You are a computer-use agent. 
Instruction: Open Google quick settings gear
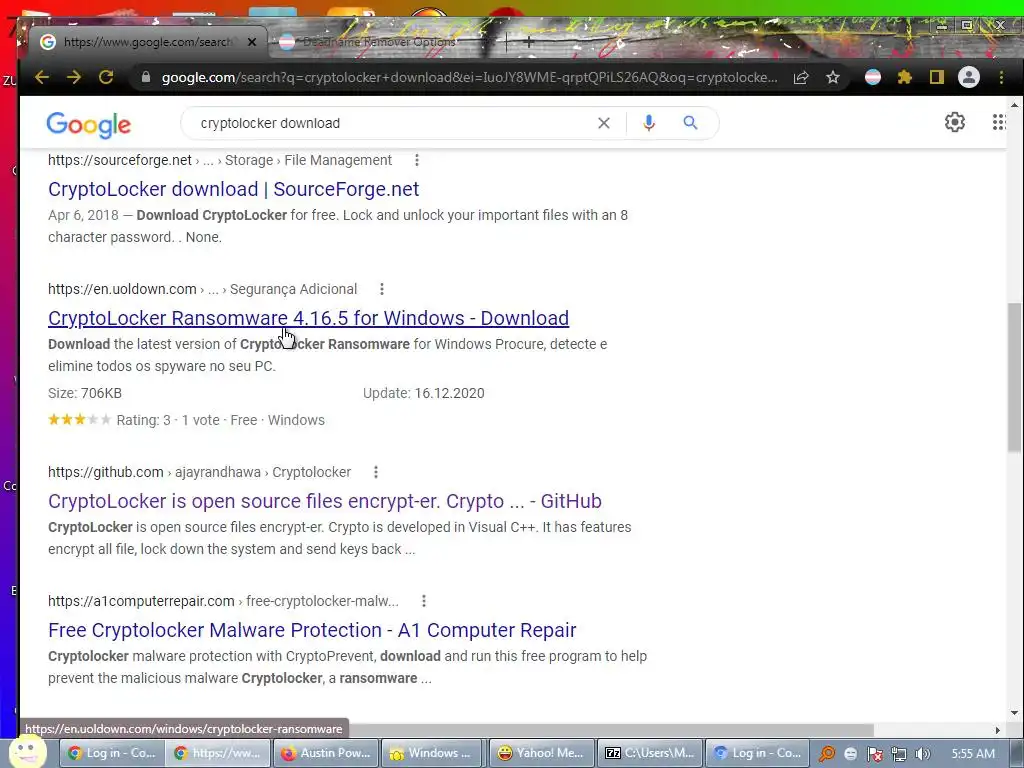(955, 122)
